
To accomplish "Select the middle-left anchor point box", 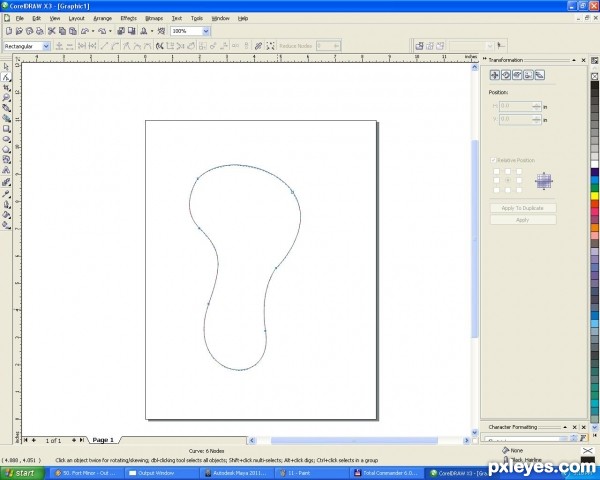I will [496, 180].
